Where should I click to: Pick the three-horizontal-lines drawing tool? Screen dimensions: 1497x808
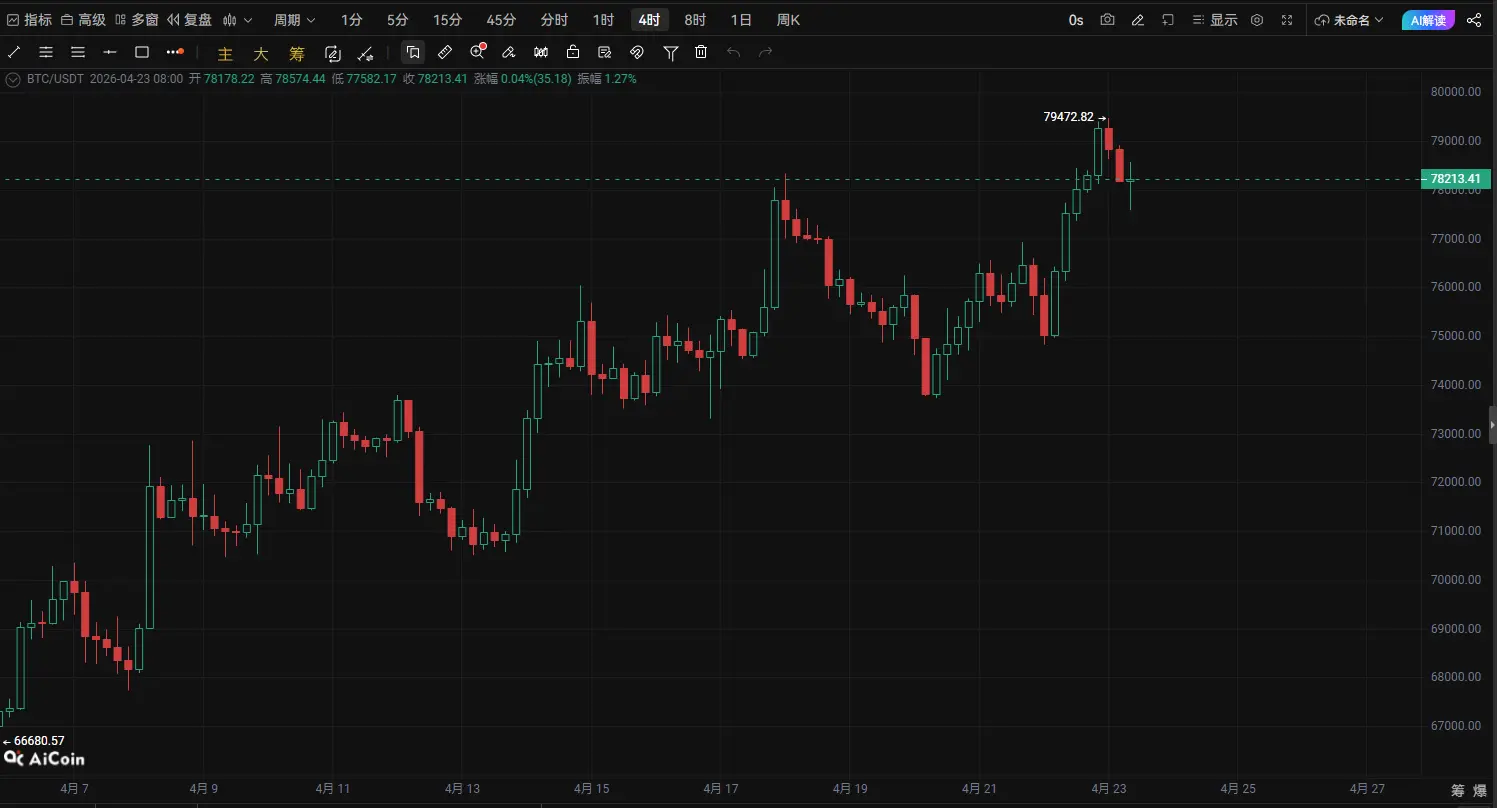pos(78,52)
